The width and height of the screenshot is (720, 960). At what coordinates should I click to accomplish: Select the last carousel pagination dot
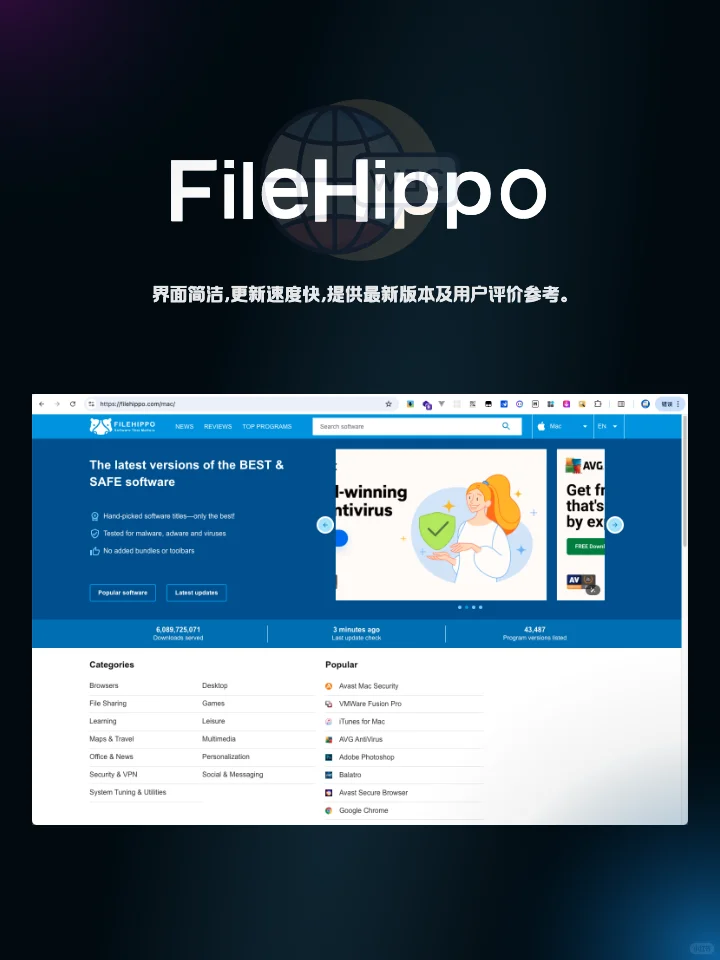[x=481, y=607]
